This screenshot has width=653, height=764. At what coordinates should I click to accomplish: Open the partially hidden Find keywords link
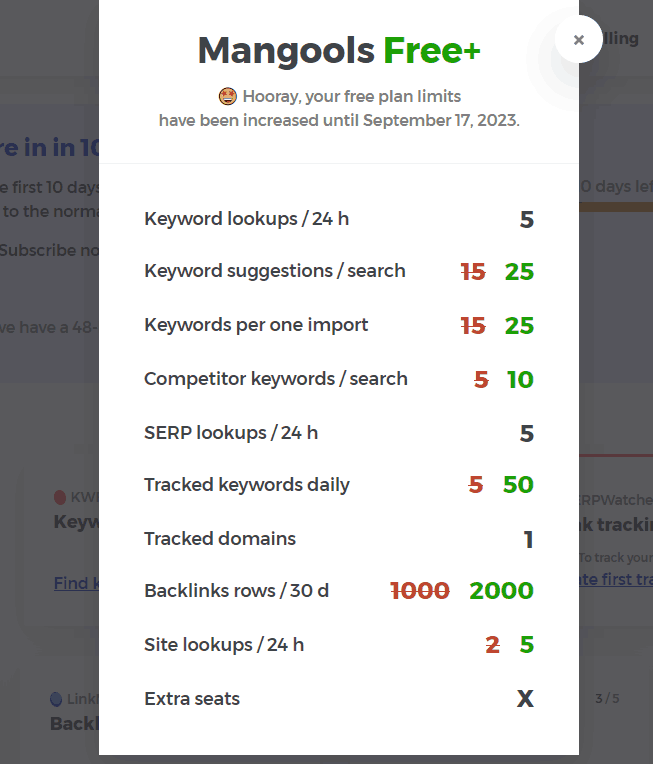point(77,583)
